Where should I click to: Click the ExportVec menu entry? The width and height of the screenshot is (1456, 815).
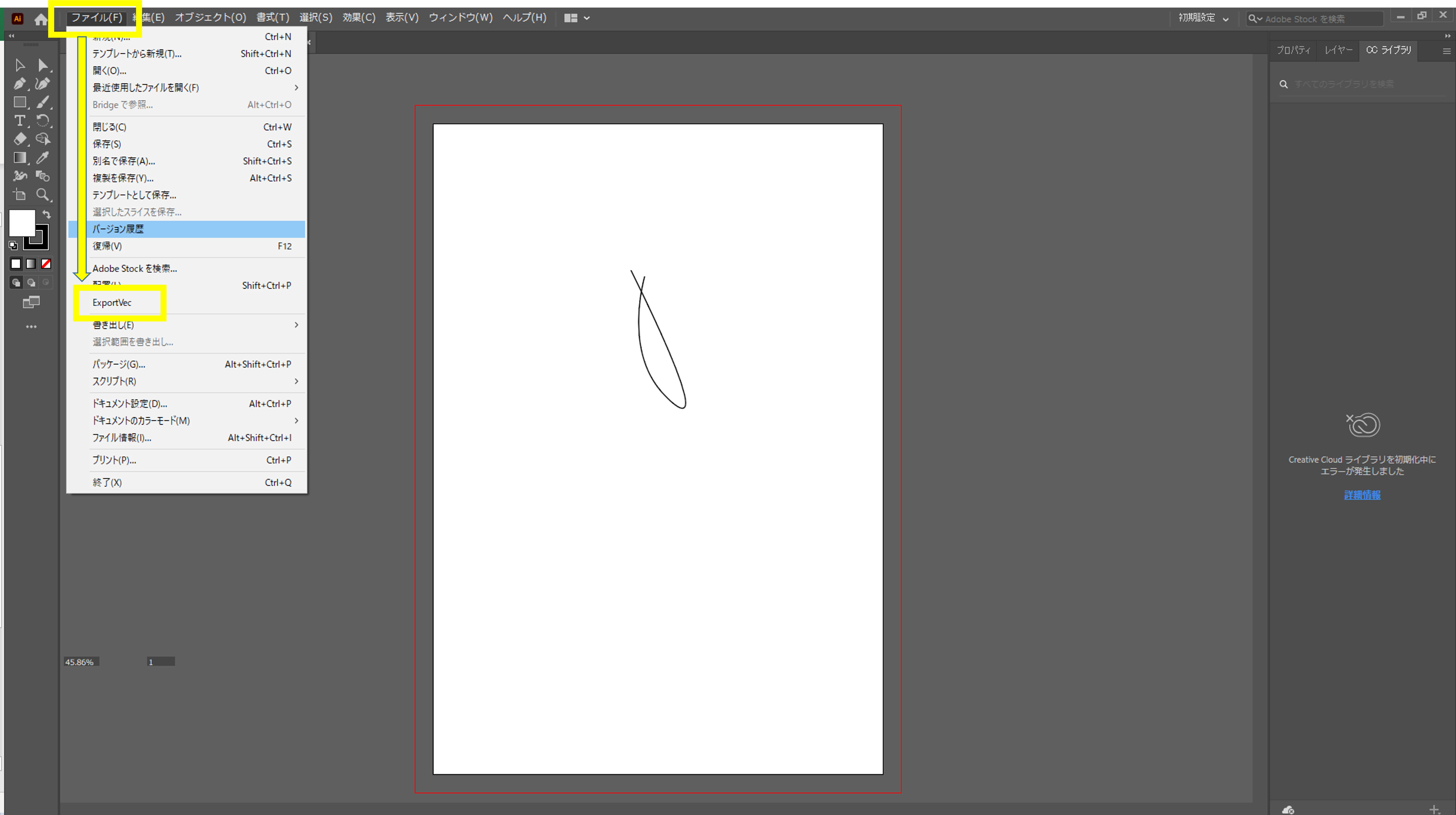click(x=112, y=303)
